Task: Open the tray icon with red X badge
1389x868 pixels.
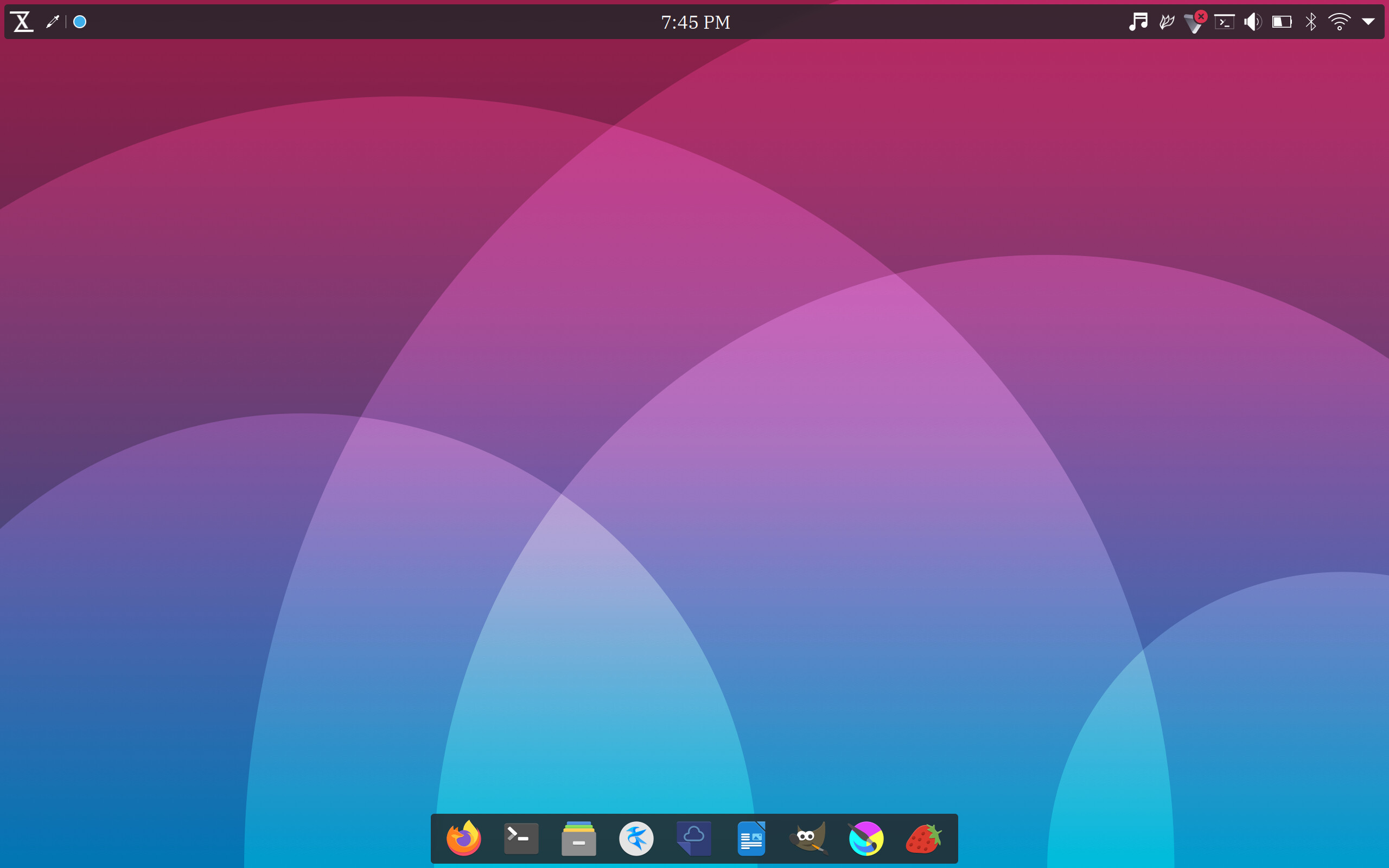Action: 1195,22
